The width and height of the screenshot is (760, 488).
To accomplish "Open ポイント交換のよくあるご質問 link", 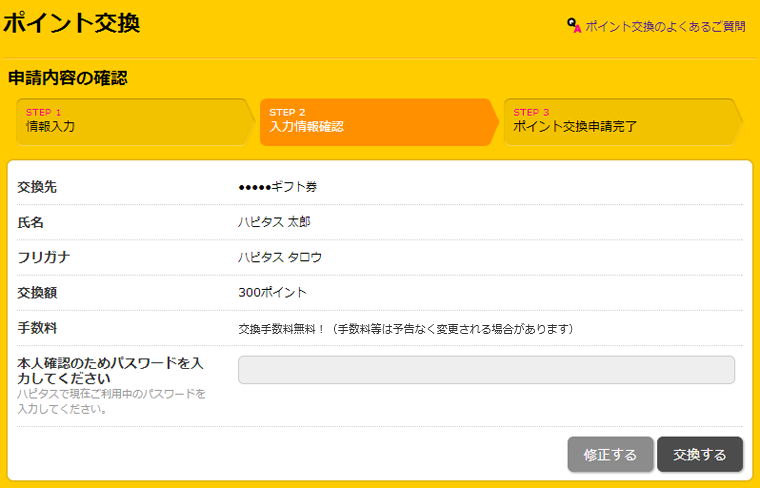I will [665, 26].
